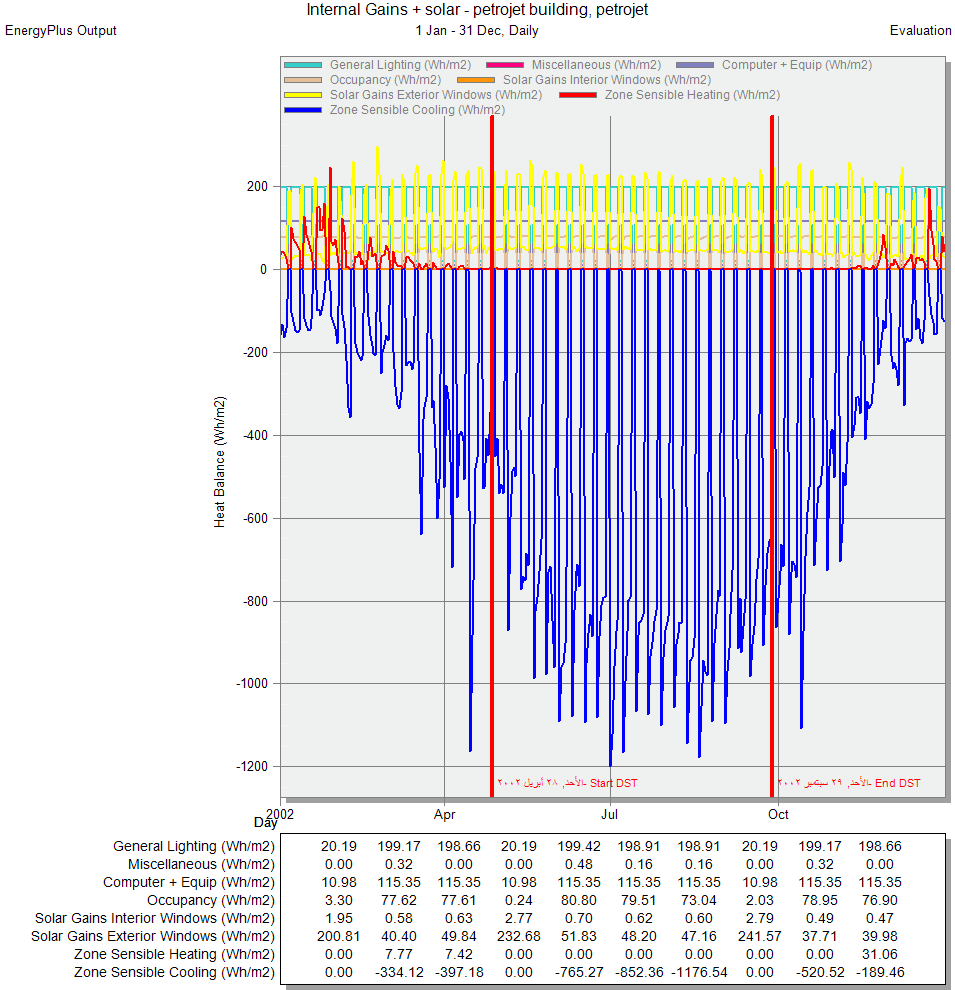Click the chart title Internal Gains + solar
The image size is (955, 990).
click(x=477, y=10)
